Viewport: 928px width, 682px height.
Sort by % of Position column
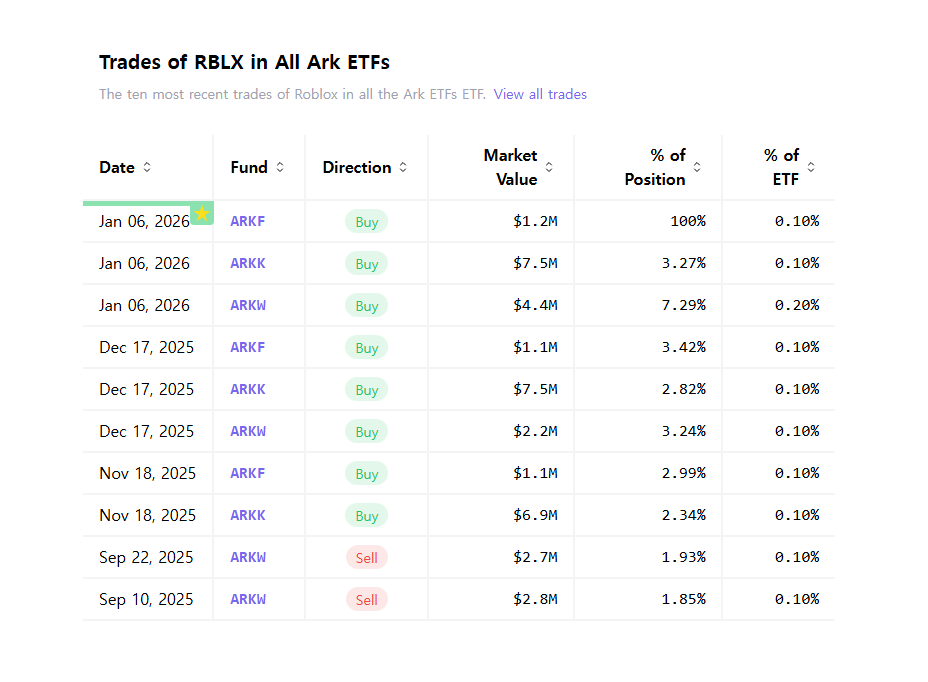(697, 167)
